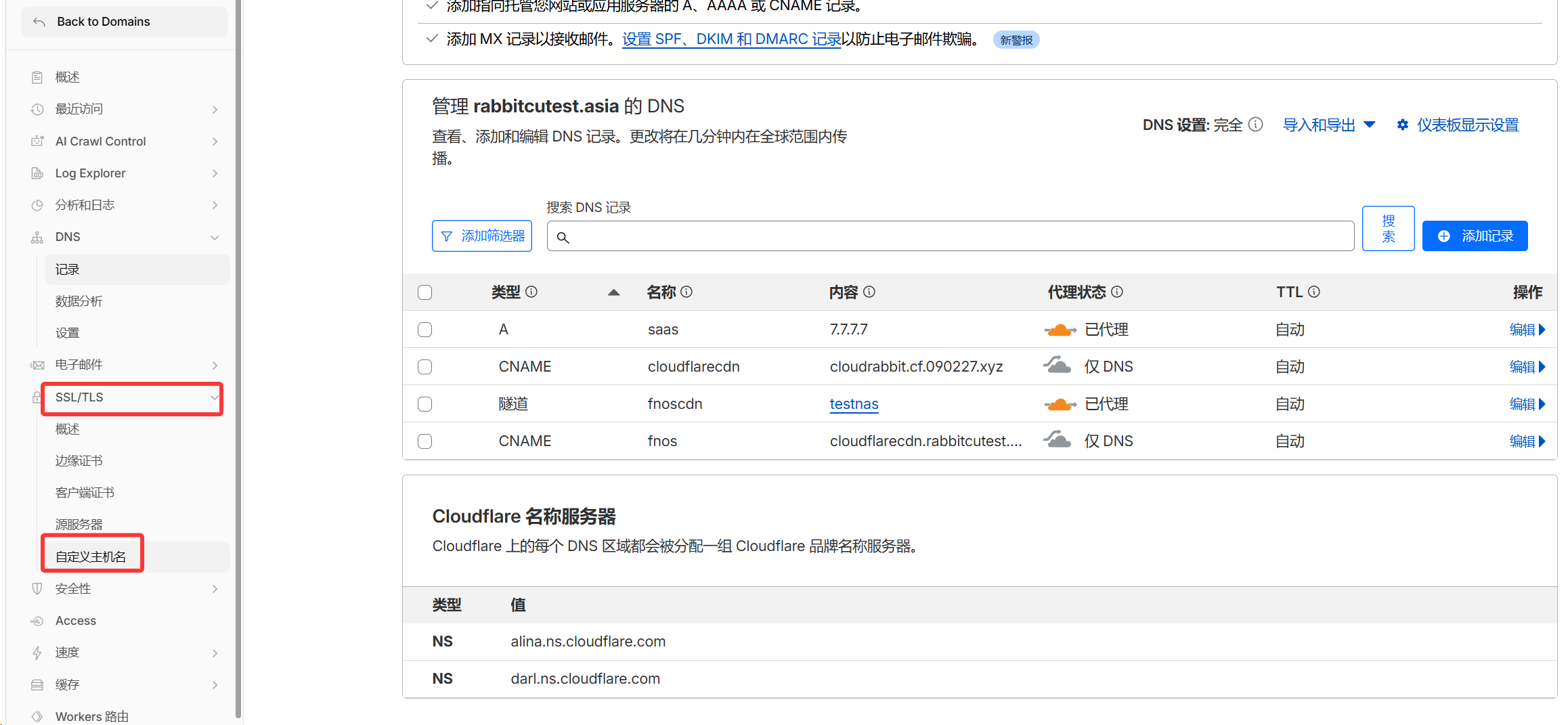Open 自定义主机名 under SSL/TLS

tap(91, 556)
